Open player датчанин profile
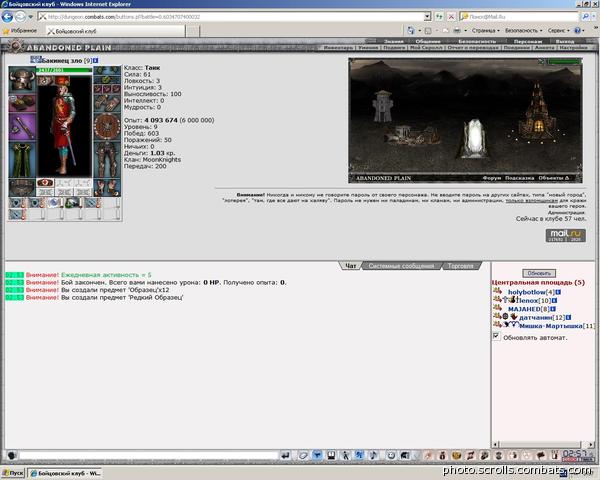600x480 pixels. (x=536, y=317)
